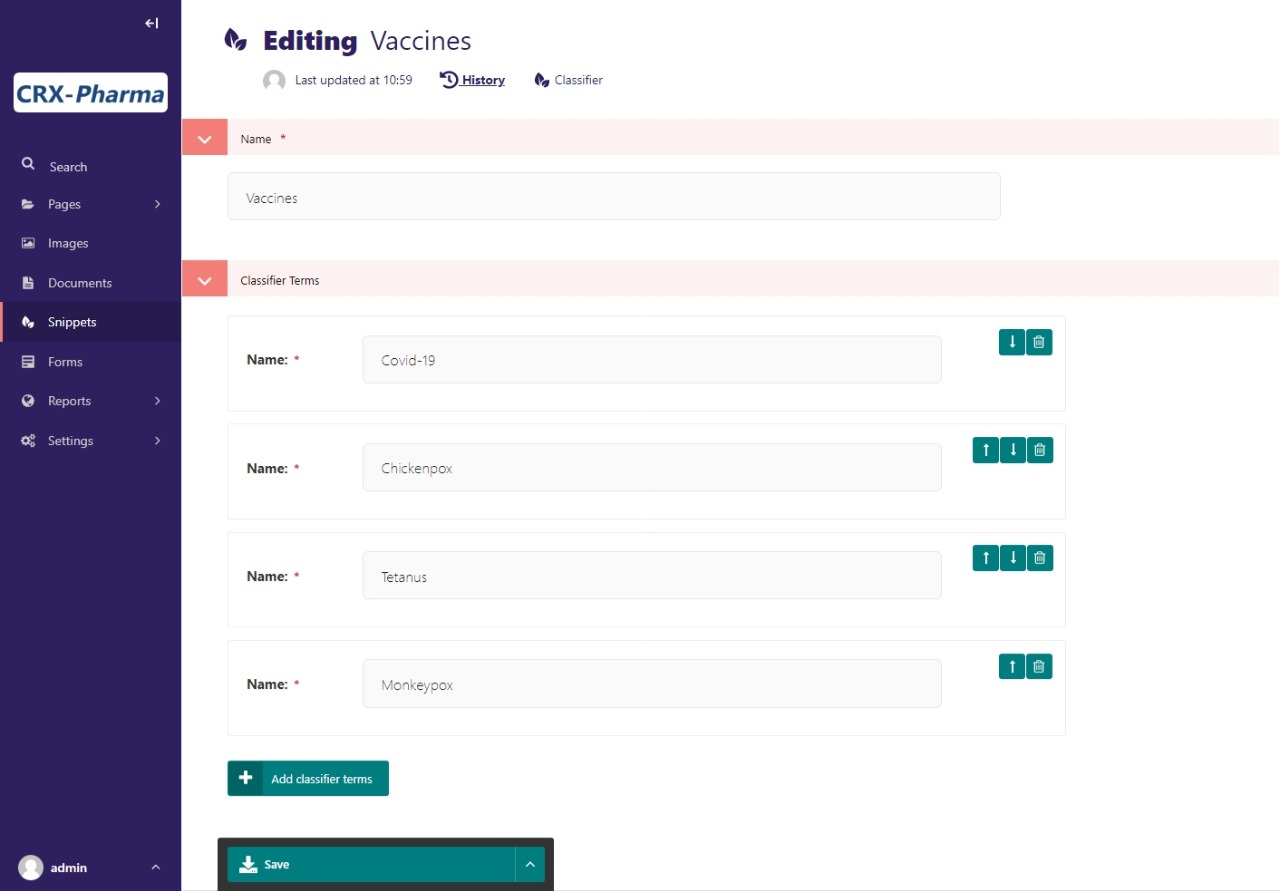Delete the Tetanus classifier term
The width and height of the screenshot is (1280, 891).
click(1039, 558)
